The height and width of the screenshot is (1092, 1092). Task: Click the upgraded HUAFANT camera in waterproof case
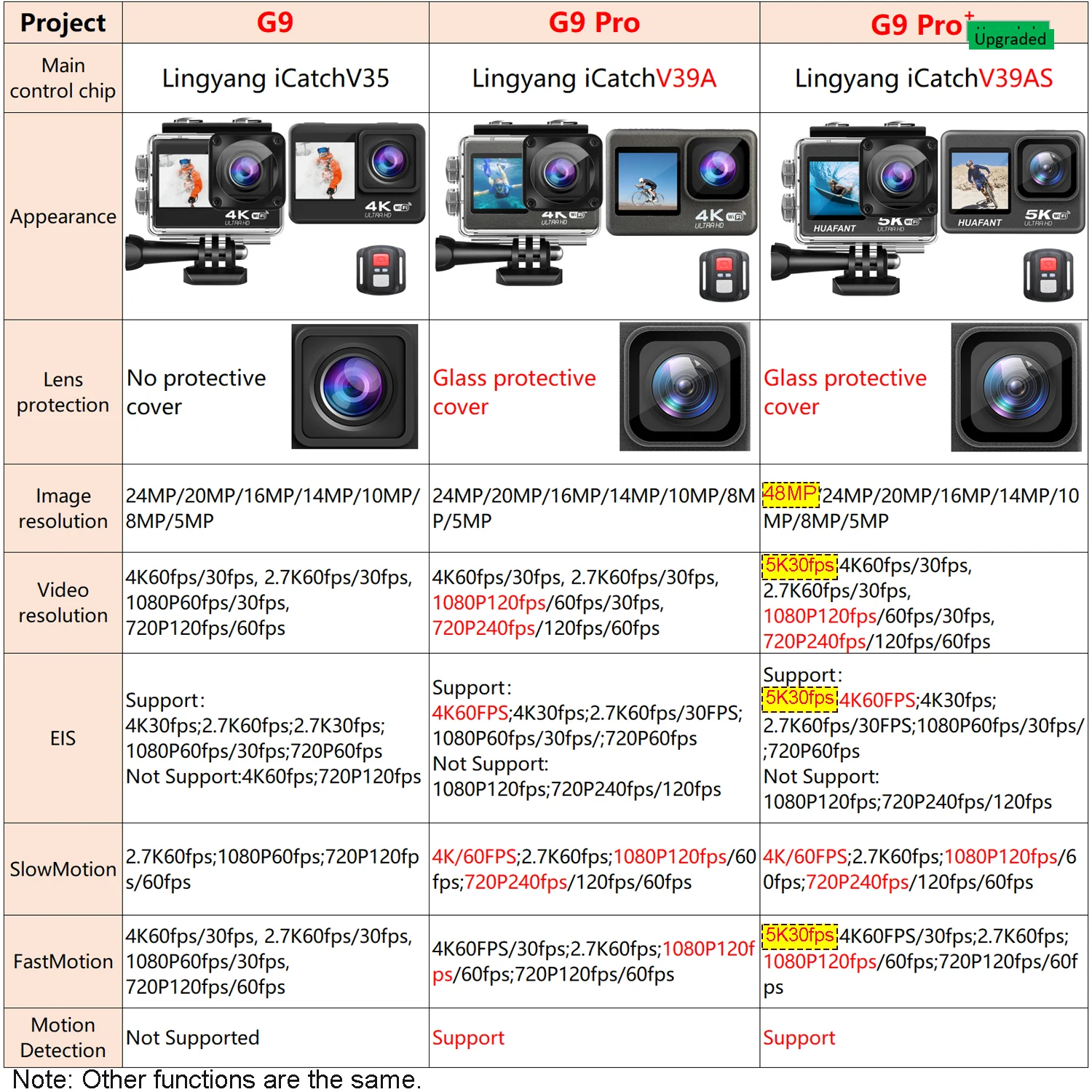(x=855, y=207)
